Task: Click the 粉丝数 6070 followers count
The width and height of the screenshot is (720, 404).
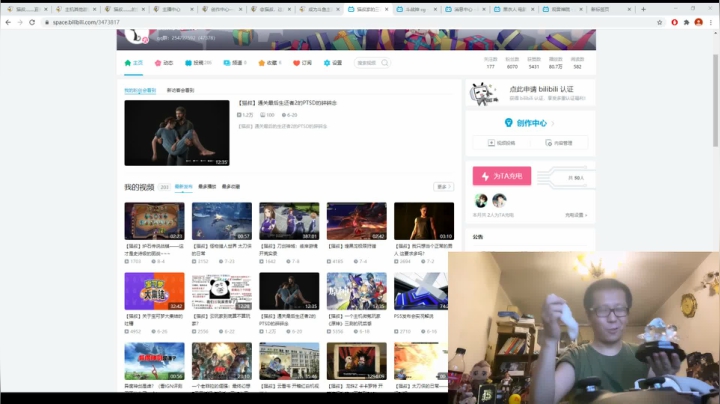Action: [512, 63]
